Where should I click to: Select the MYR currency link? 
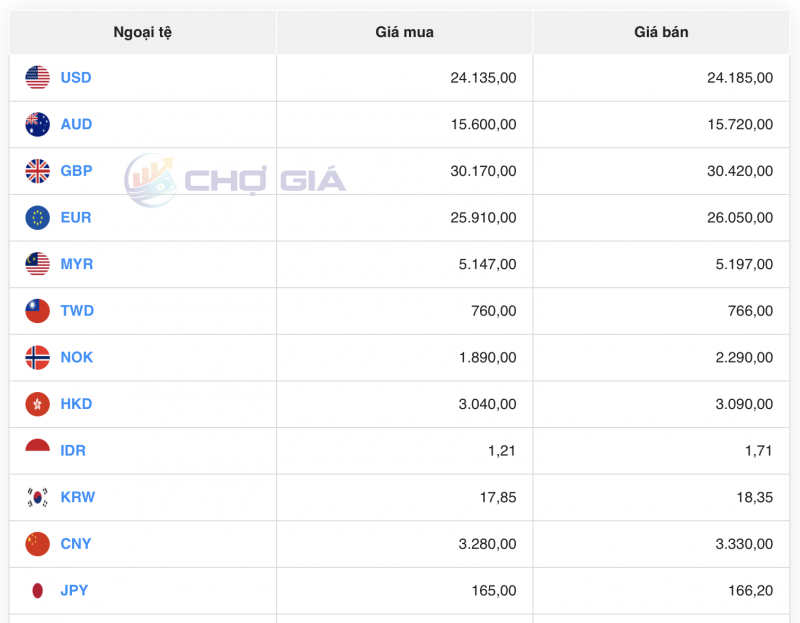(77, 264)
